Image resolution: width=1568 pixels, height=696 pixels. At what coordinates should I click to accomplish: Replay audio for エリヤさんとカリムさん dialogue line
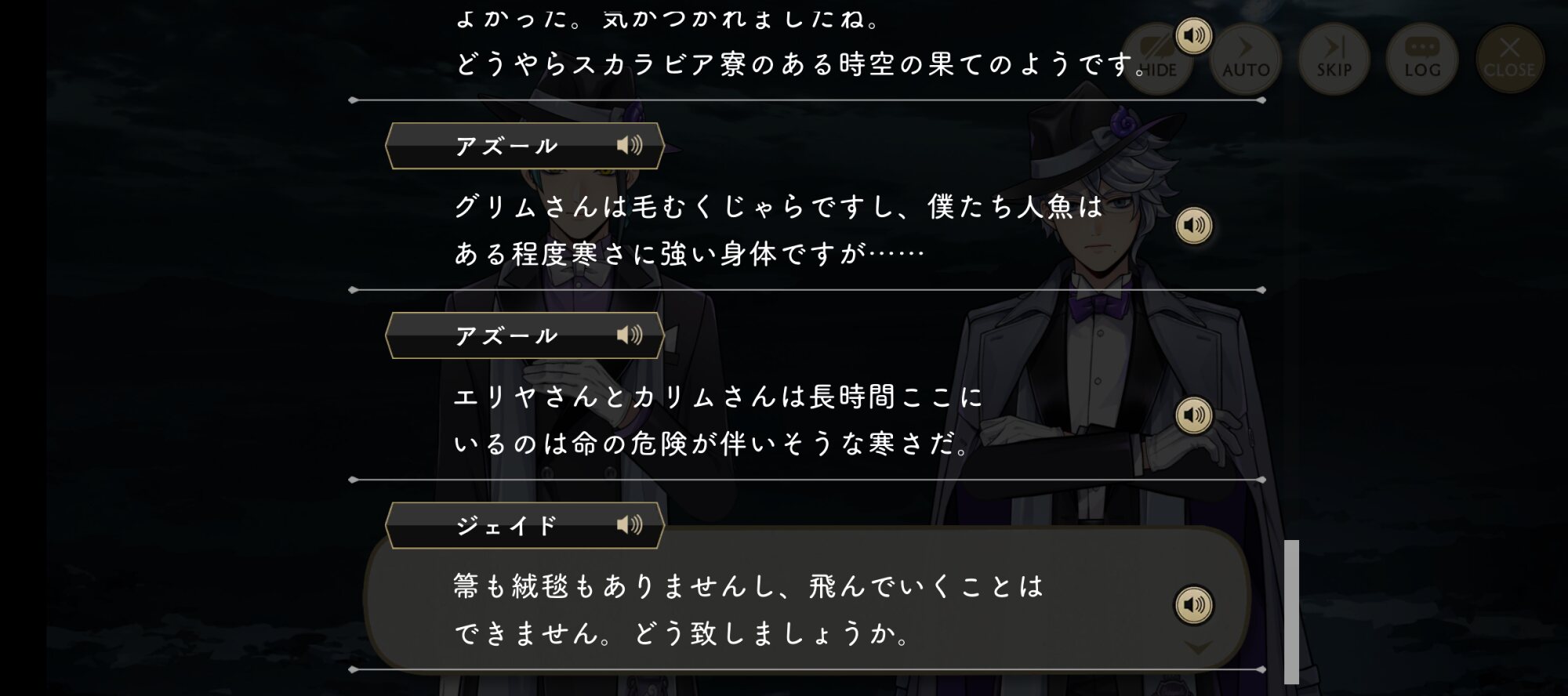pyautogui.click(x=1194, y=415)
